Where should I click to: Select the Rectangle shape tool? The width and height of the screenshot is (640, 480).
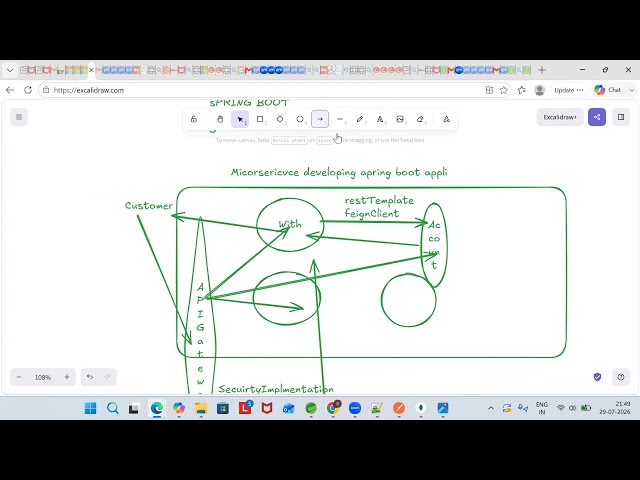click(260, 119)
